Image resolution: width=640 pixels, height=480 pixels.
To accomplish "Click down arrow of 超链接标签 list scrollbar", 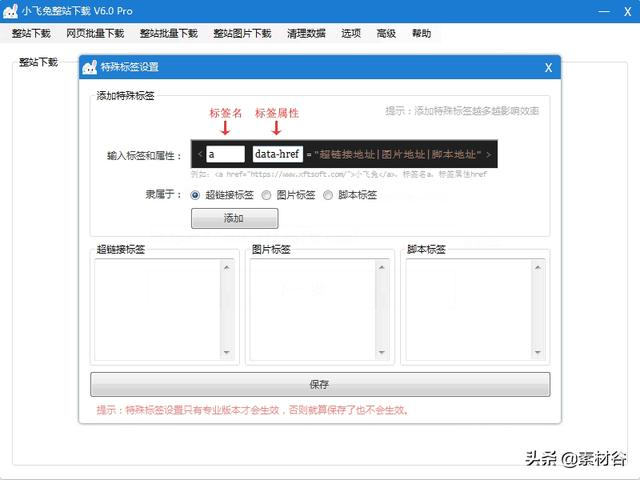I will click(227, 352).
